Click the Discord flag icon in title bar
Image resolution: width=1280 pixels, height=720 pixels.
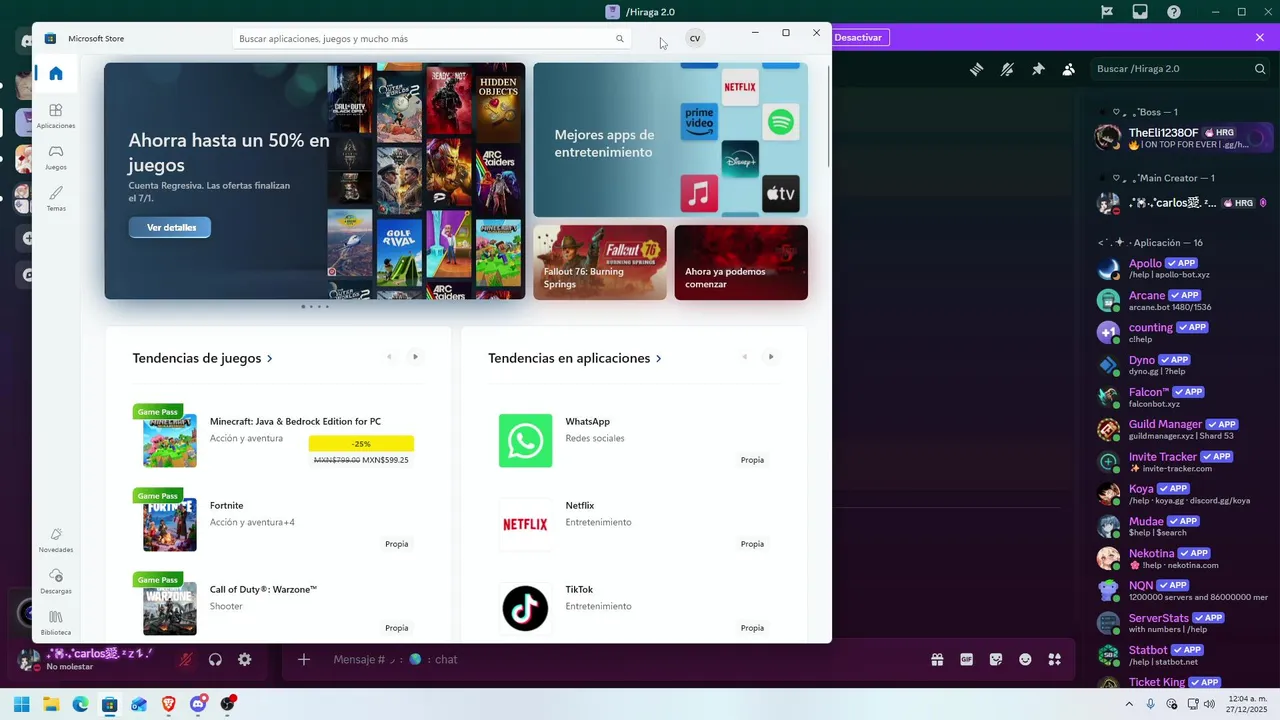tap(1107, 12)
